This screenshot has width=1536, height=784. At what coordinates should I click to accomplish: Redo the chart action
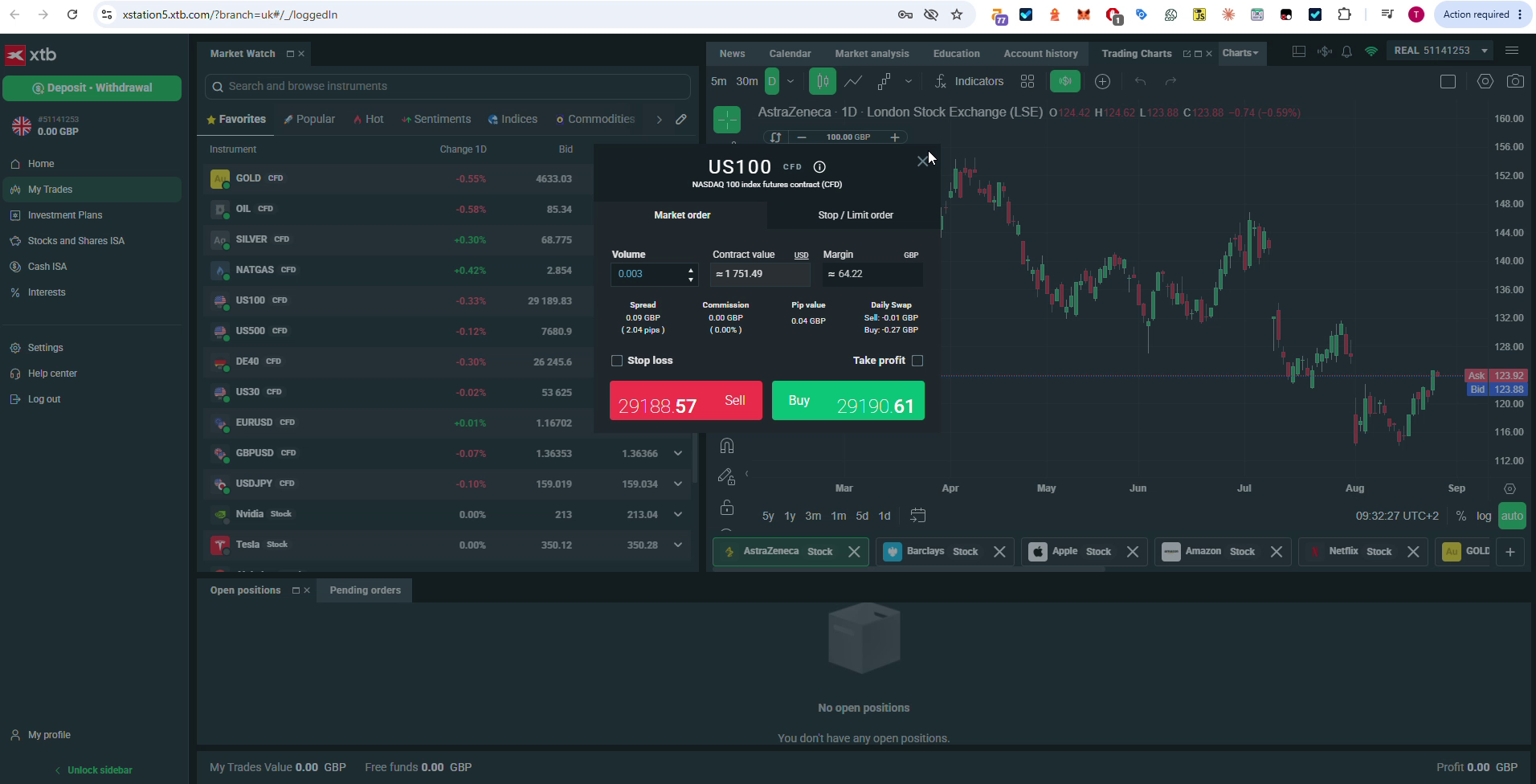[1170, 81]
